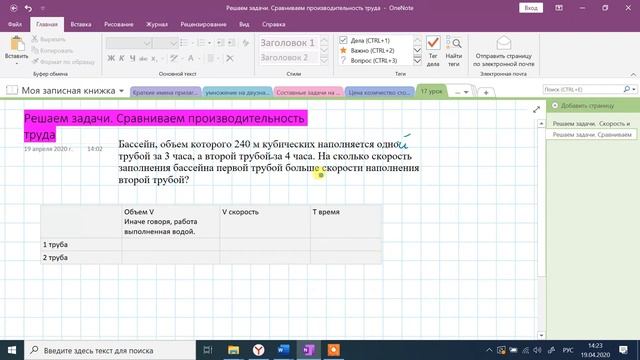The image size is (640, 360).
Task: Click the back arrow in title bar
Action: [x=13, y=8]
